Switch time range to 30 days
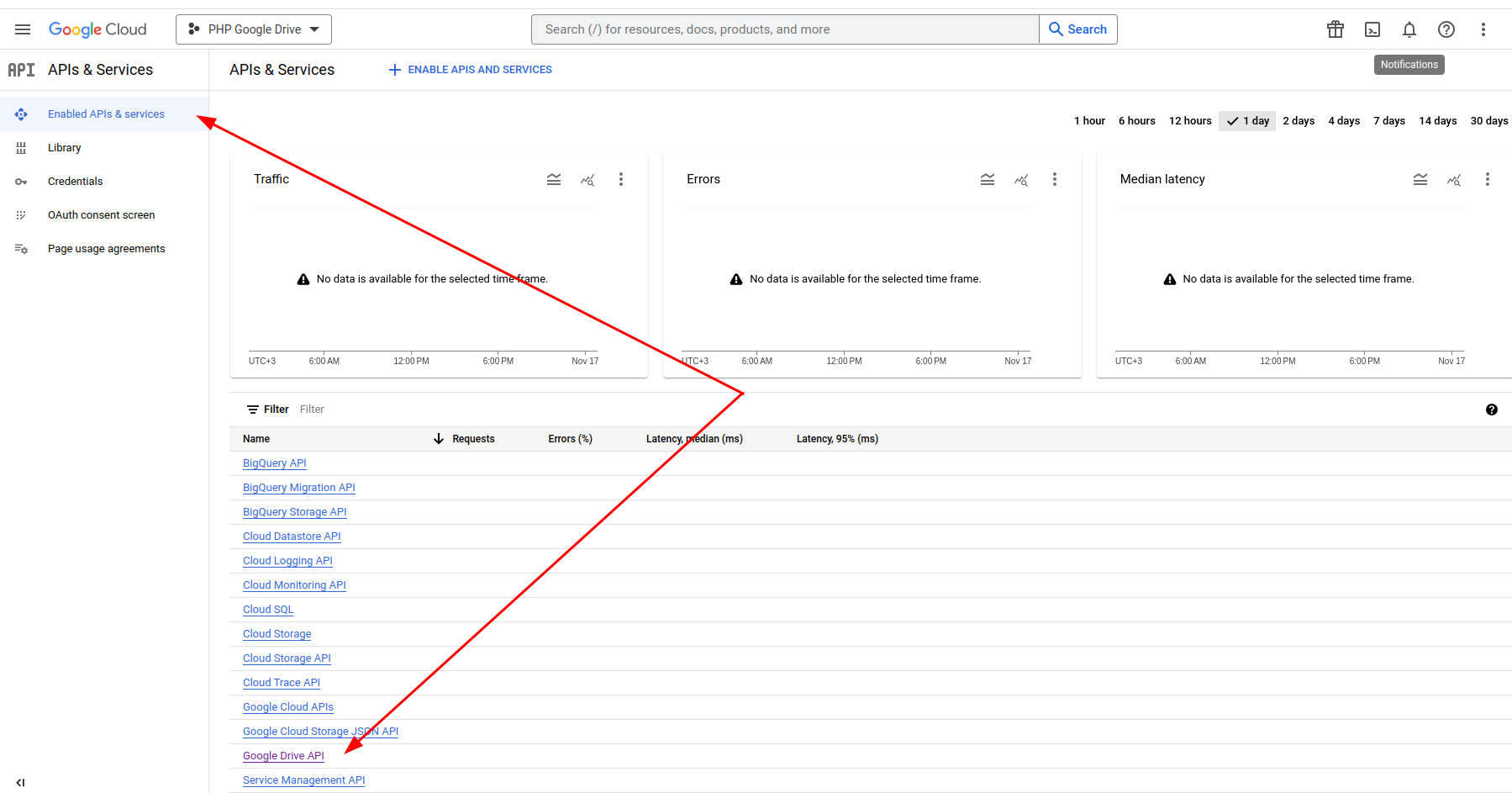 point(1488,121)
